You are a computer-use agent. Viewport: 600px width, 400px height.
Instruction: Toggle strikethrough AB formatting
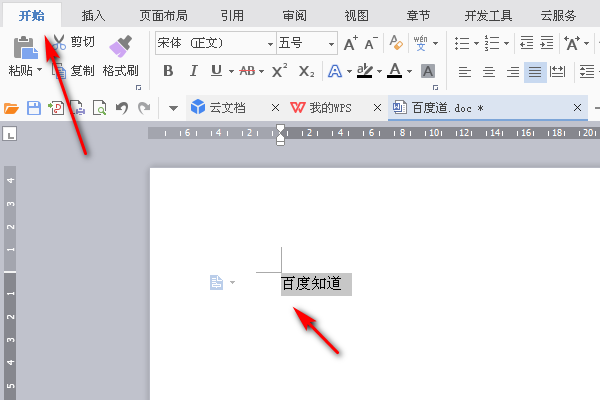(247, 71)
